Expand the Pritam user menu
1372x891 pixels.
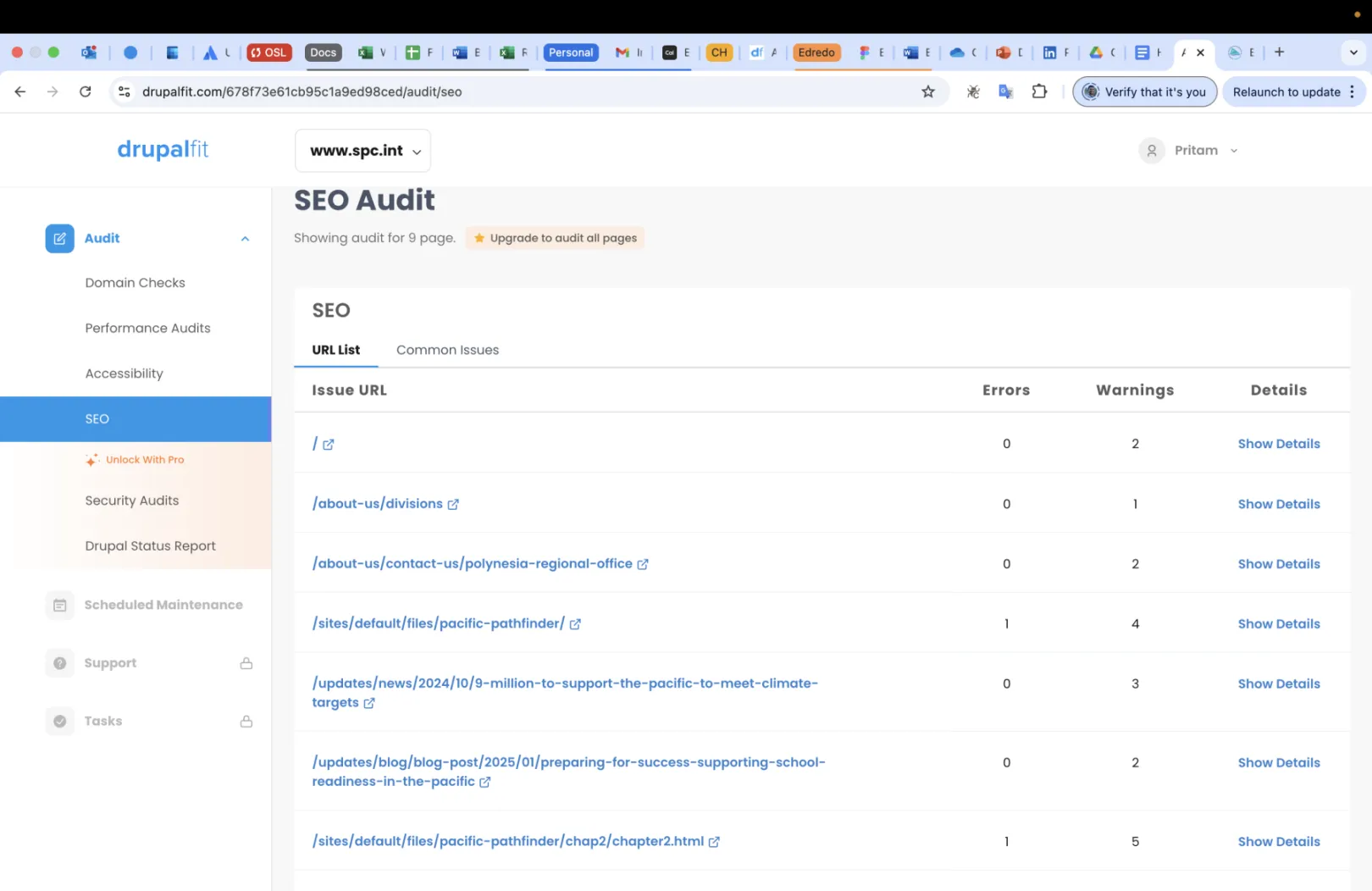click(x=1196, y=151)
